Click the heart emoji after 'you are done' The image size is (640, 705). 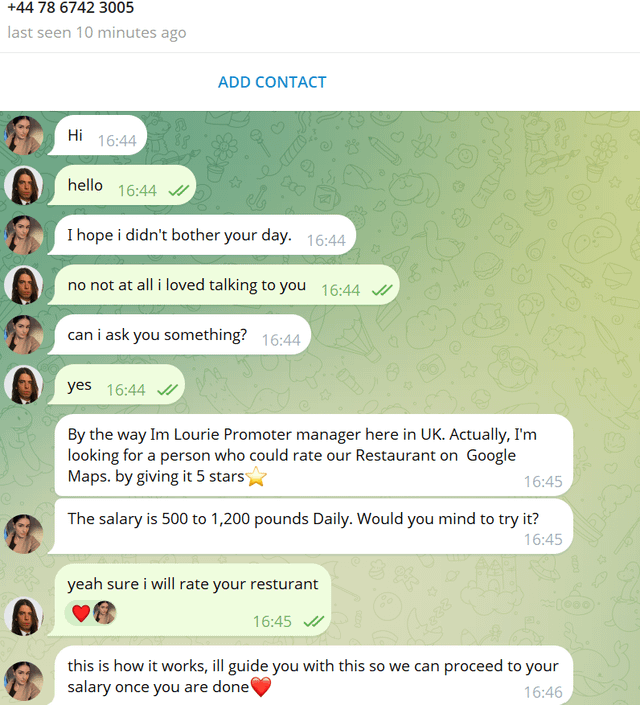tap(261, 687)
